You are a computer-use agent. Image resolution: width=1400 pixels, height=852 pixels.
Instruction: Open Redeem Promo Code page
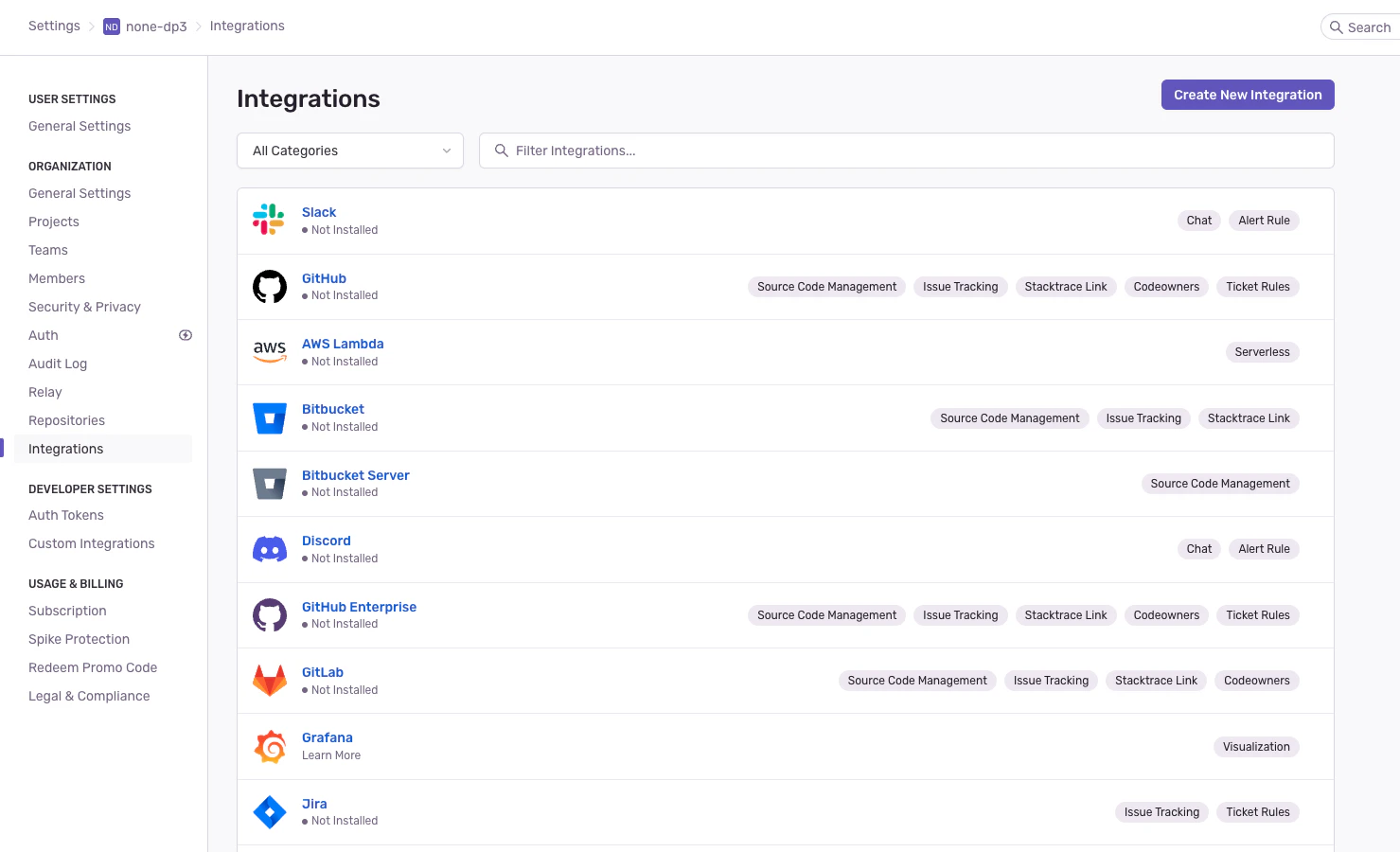[93, 667]
